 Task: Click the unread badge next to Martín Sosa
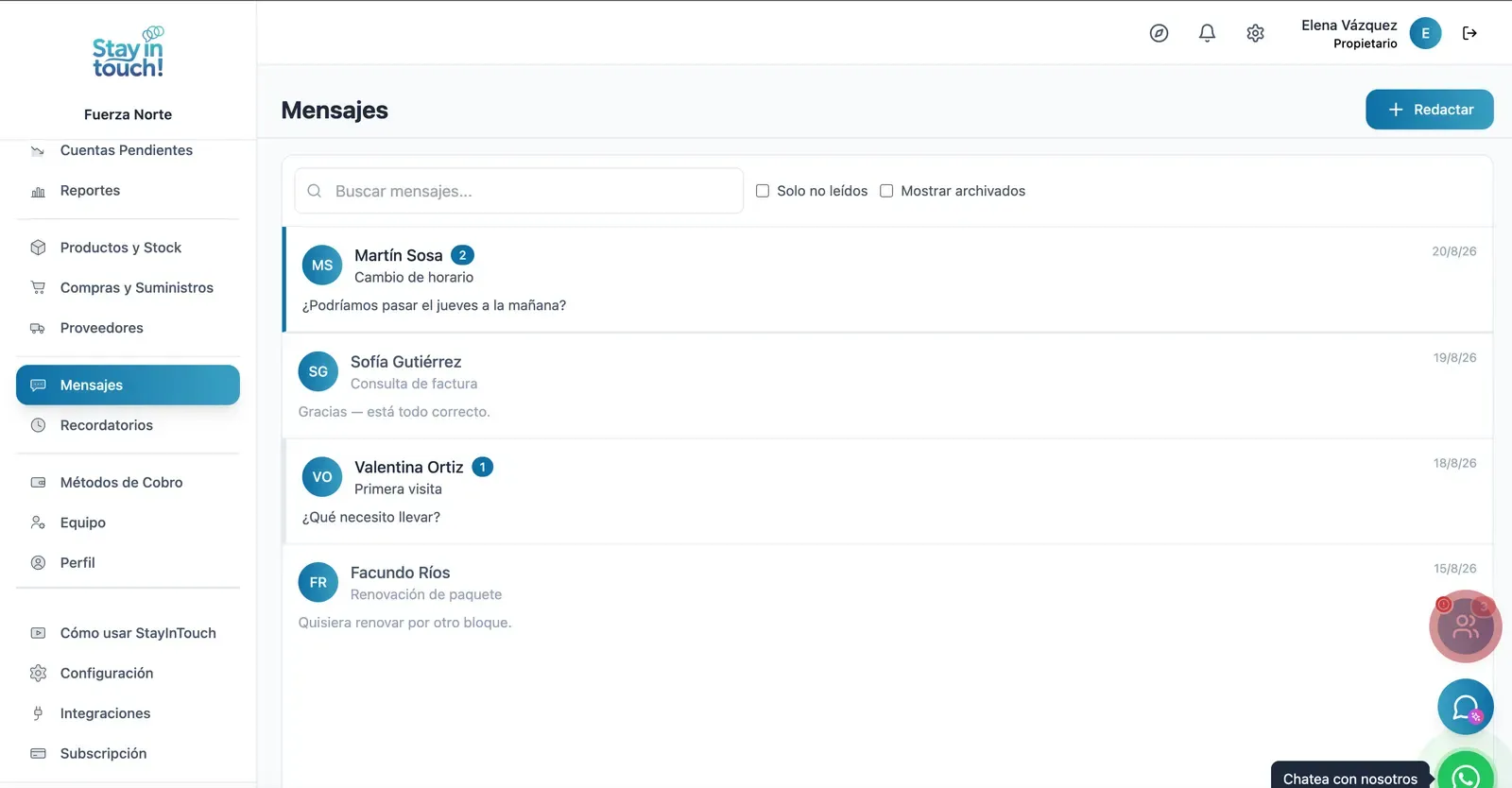(x=462, y=255)
